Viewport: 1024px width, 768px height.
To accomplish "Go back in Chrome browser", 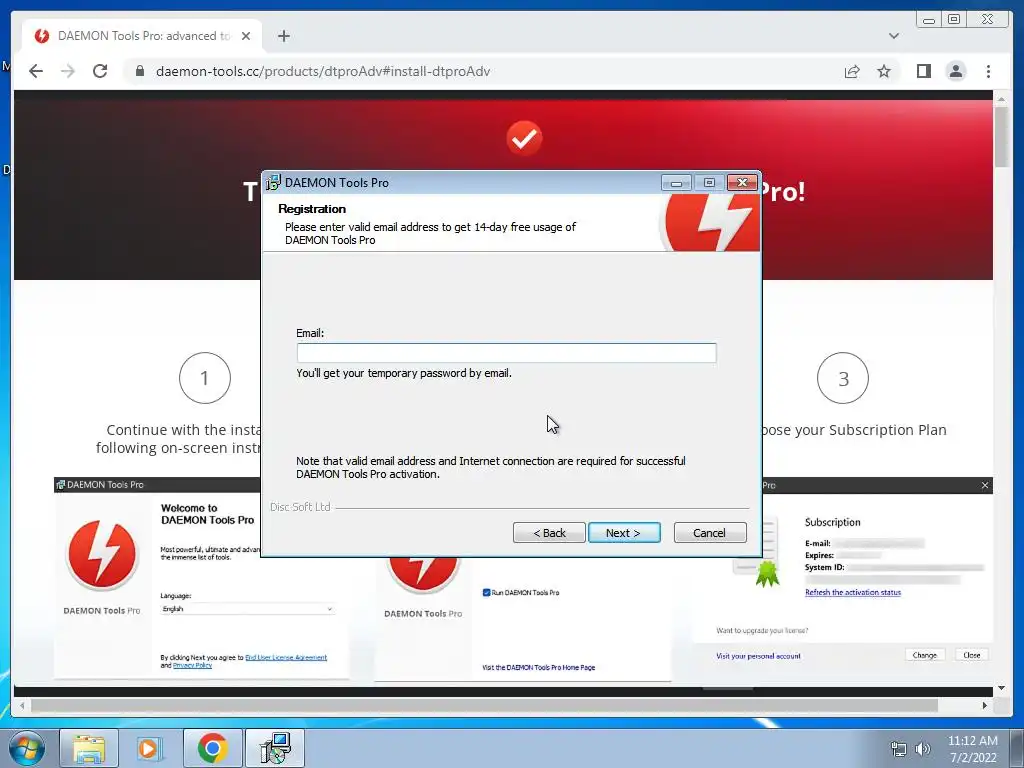I will [x=36, y=71].
